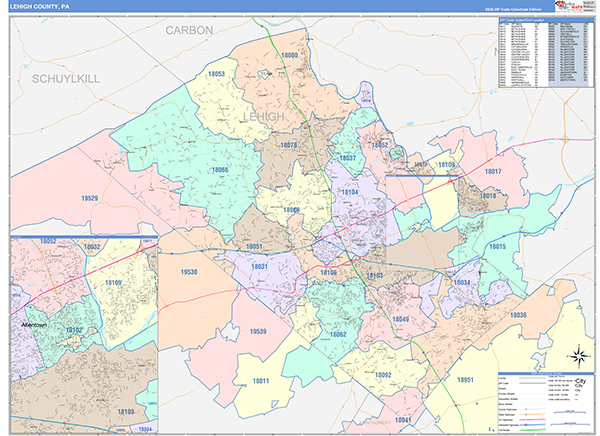Select ZIP code 18062 label
Viewport: 600px width, 436px height.
pyautogui.click(x=338, y=334)
